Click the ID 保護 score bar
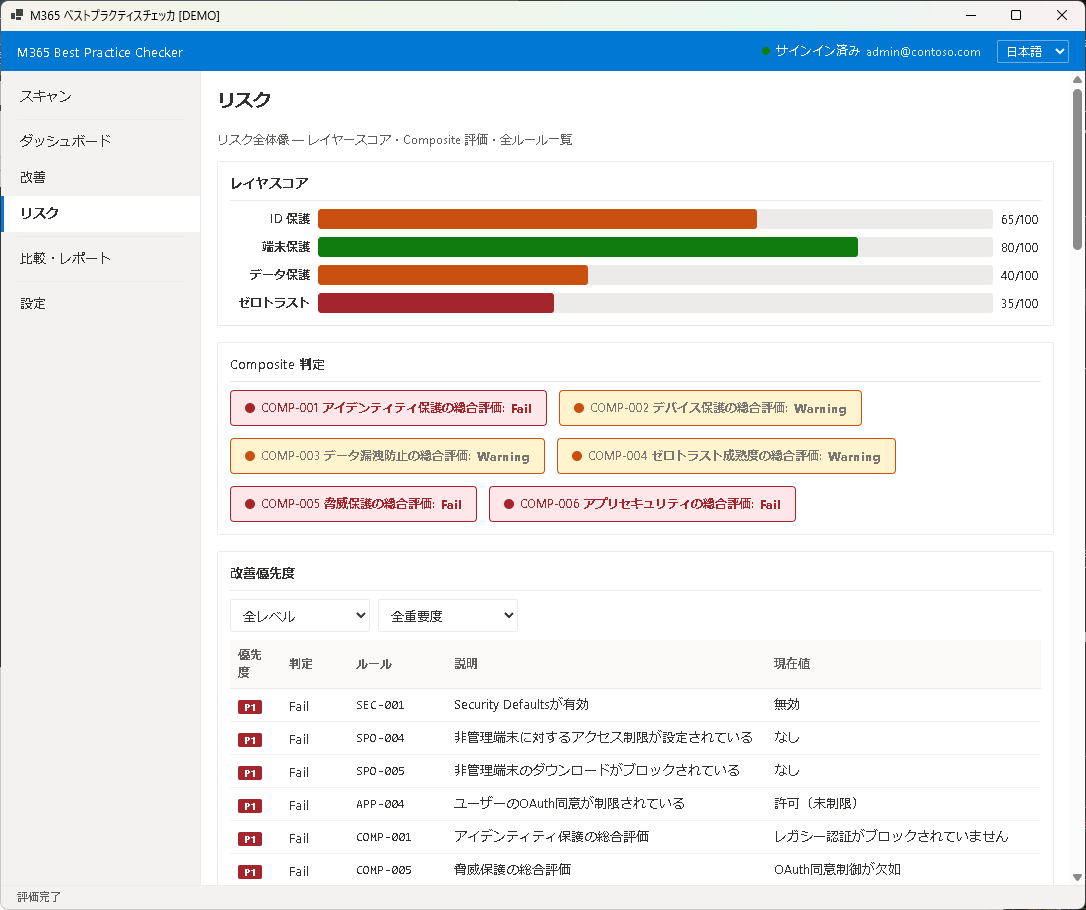The image size is (1086, 910). [x=537, y=218]
